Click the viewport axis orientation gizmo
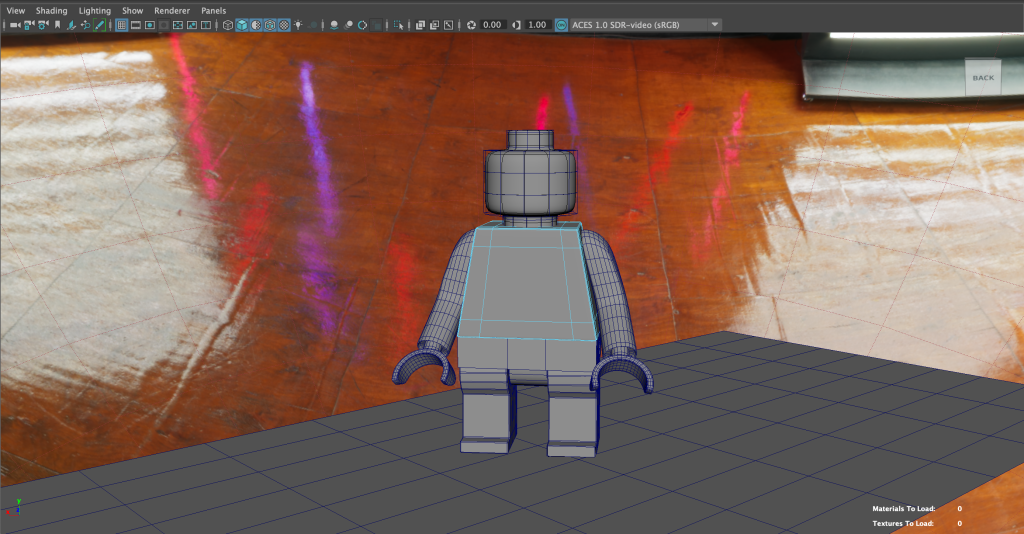Screen dimensions: 1024x534 (x=14, y=508)
